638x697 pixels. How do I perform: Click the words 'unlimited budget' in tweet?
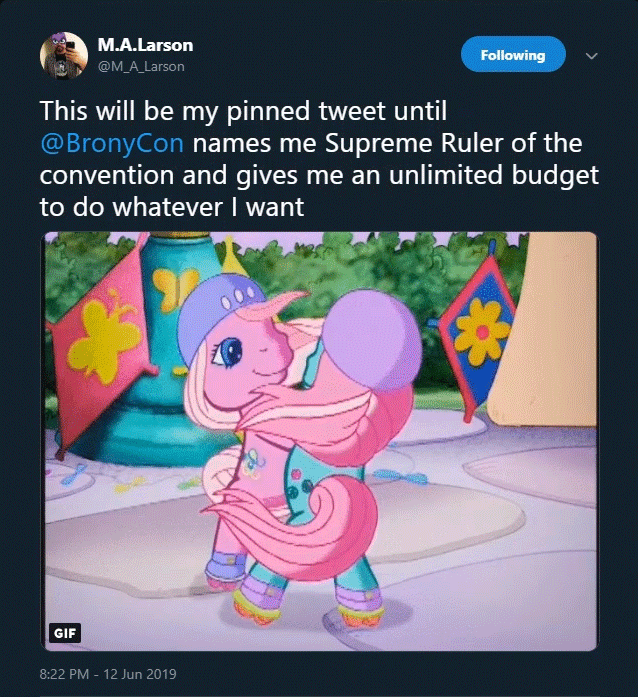click(494, 175)
